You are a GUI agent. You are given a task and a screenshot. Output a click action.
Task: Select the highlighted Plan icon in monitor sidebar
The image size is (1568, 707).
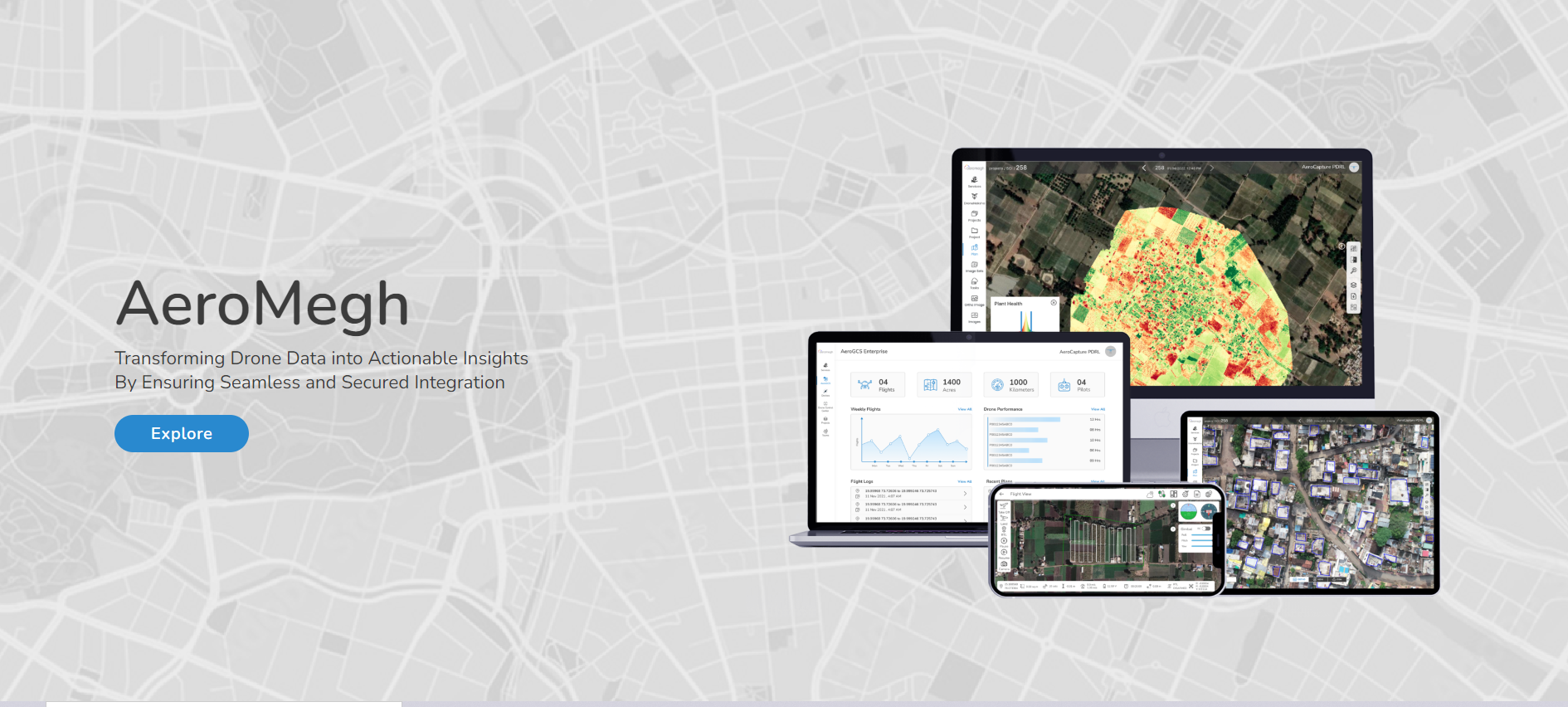974,247
